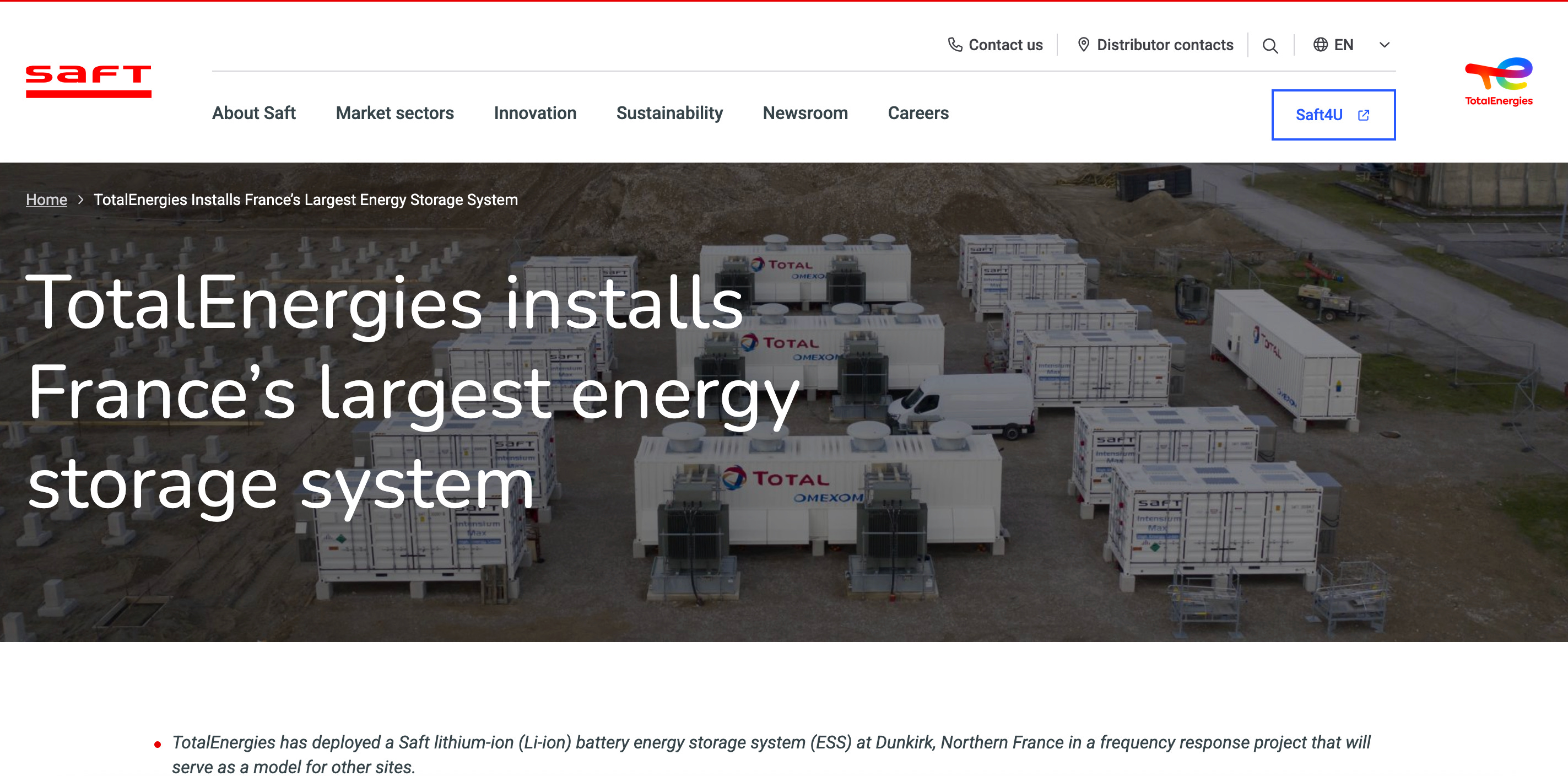
Task: Click the globe language icon
Action: tap(1320, 45)
